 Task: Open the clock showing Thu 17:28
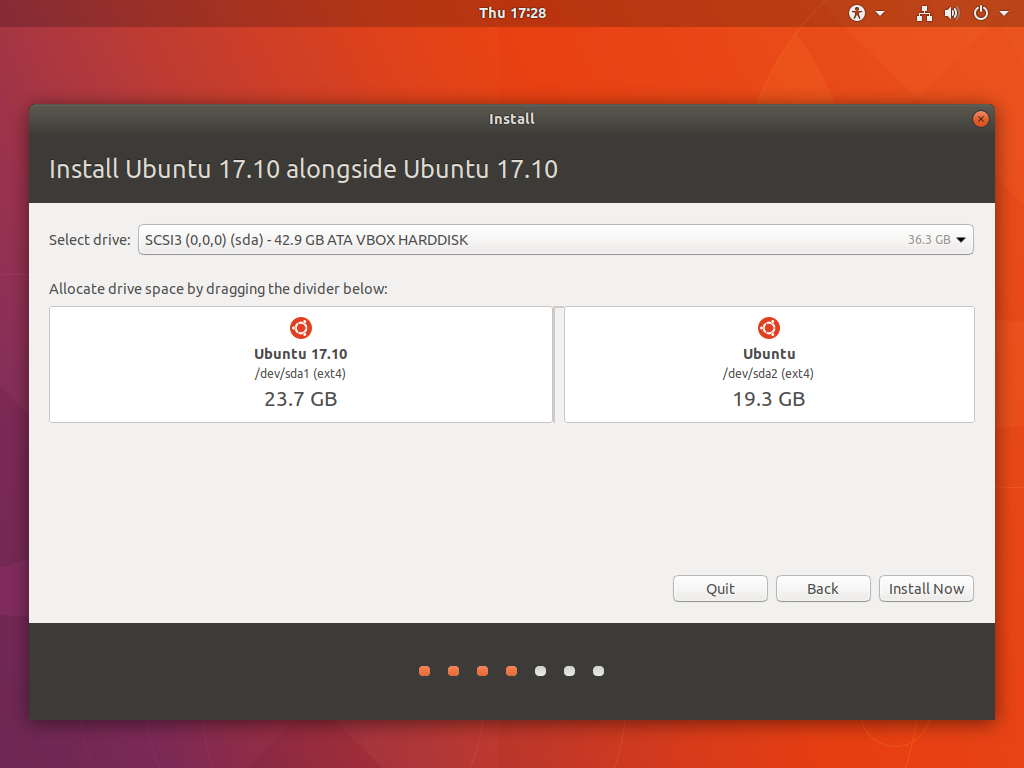(x=512, y=13)
